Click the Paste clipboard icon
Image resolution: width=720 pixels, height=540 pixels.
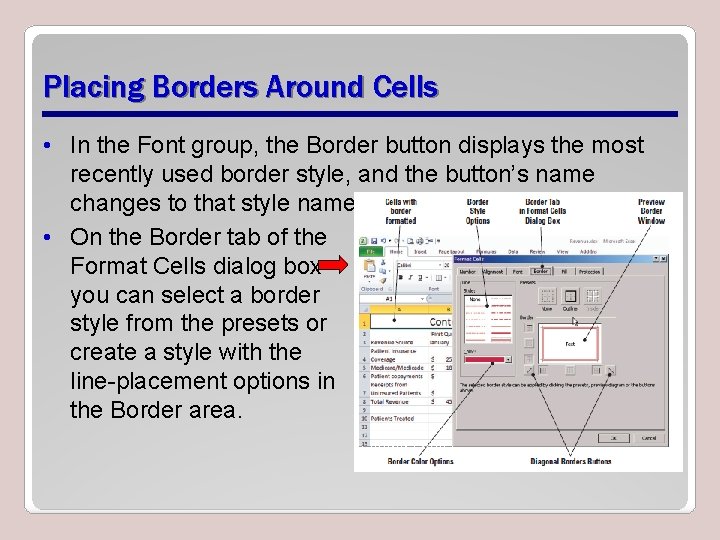click(369, 266)
